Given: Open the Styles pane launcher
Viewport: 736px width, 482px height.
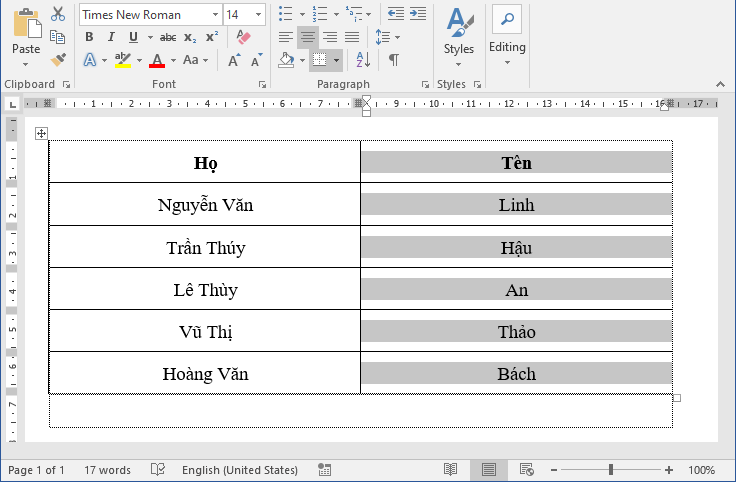Looking at the screenshot, I should pos(477,84).
